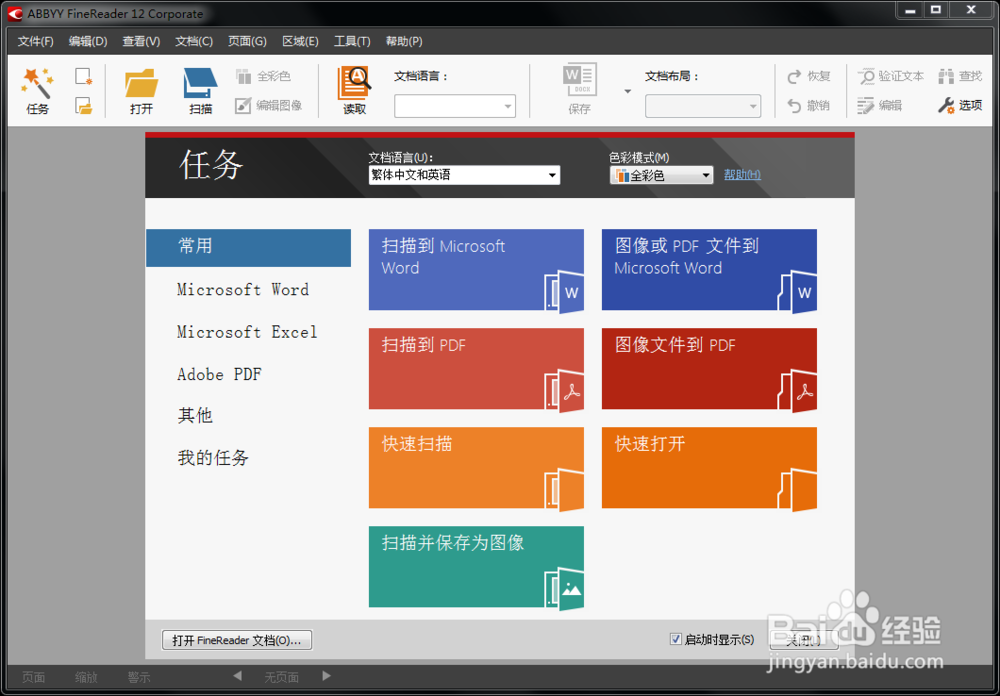Go to next page arrow in status bar

tap(327, 676)
